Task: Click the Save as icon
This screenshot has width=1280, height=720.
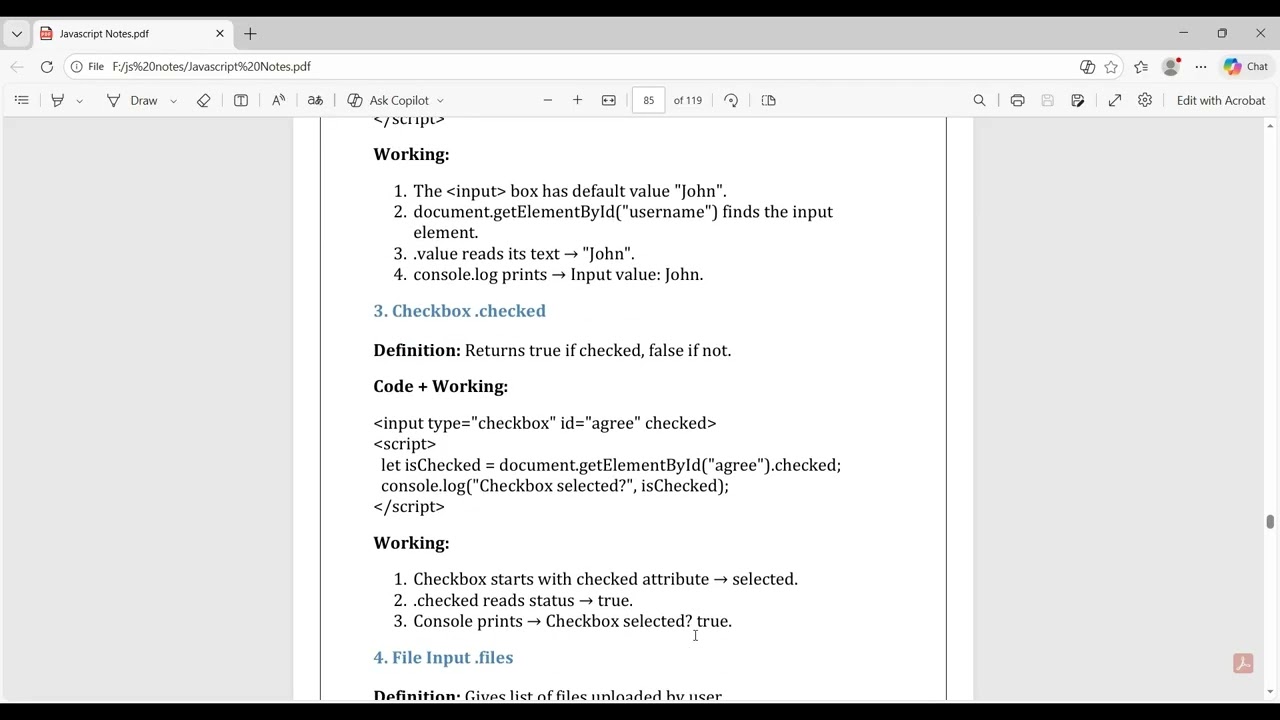Action: (x=1078, y=100)
